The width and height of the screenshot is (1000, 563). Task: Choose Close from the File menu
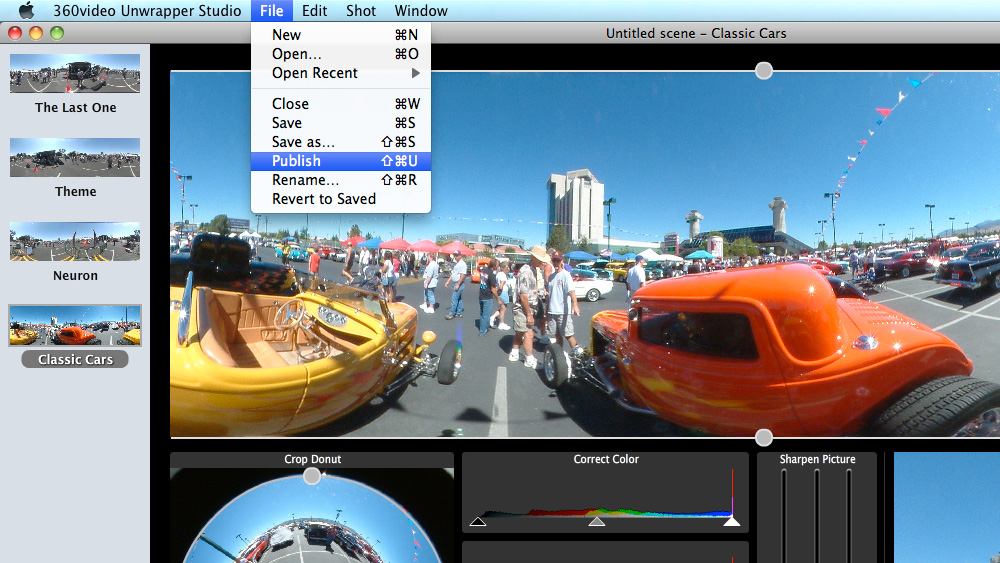[x=341, y=104]
